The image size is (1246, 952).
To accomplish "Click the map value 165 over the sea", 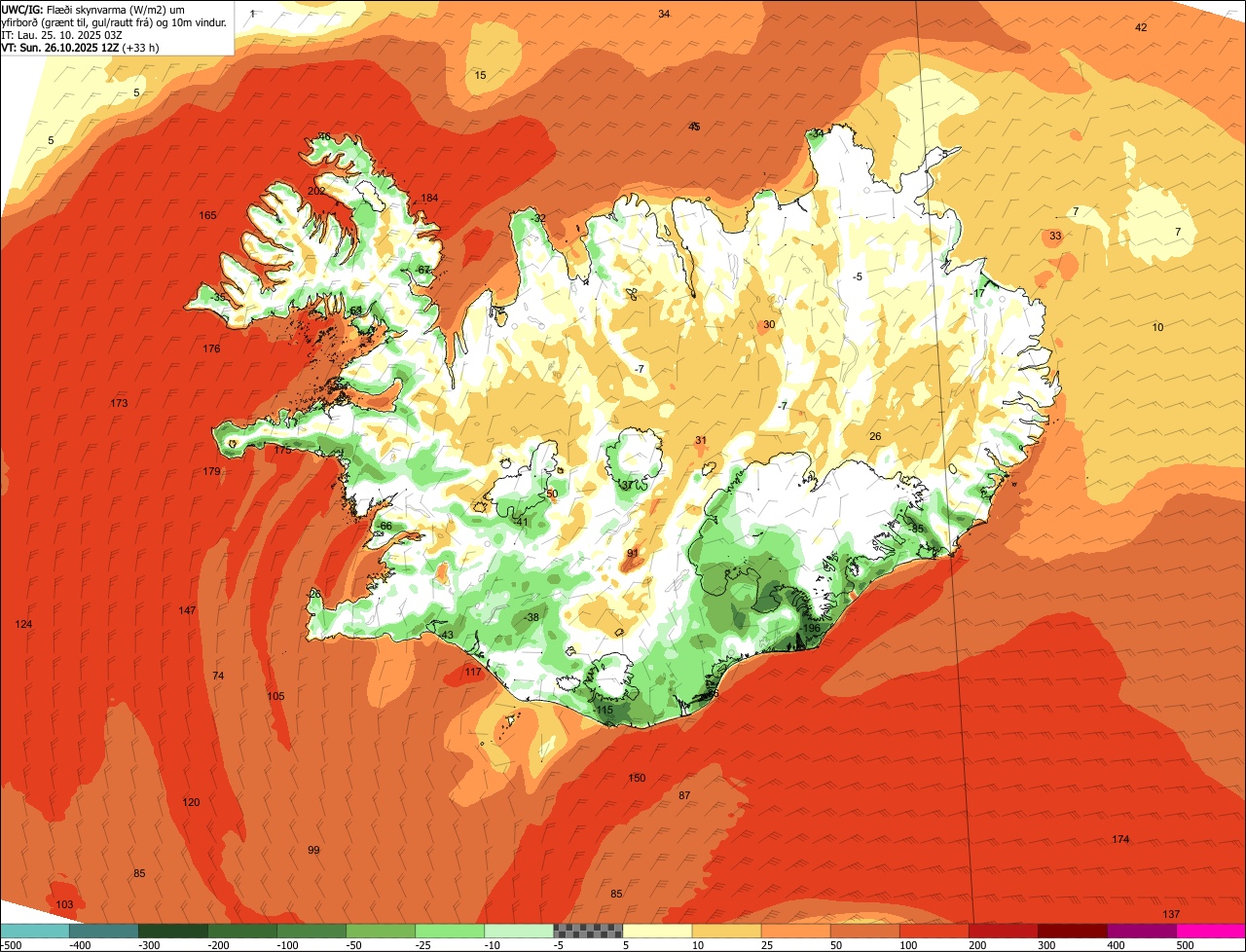I will coord(207,215).
